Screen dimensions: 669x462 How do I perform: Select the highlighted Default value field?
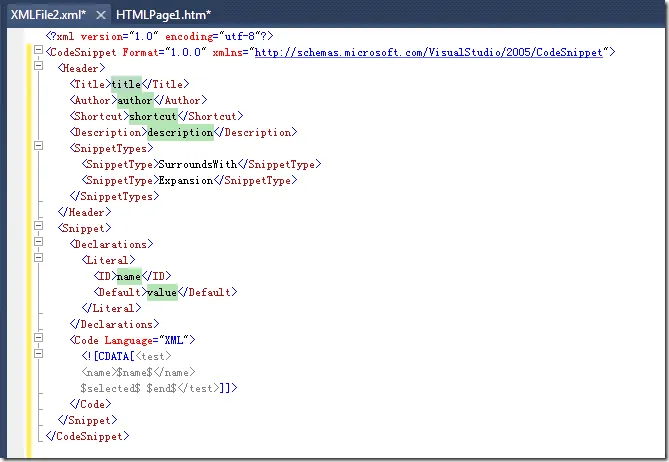(x=161, y=292)
